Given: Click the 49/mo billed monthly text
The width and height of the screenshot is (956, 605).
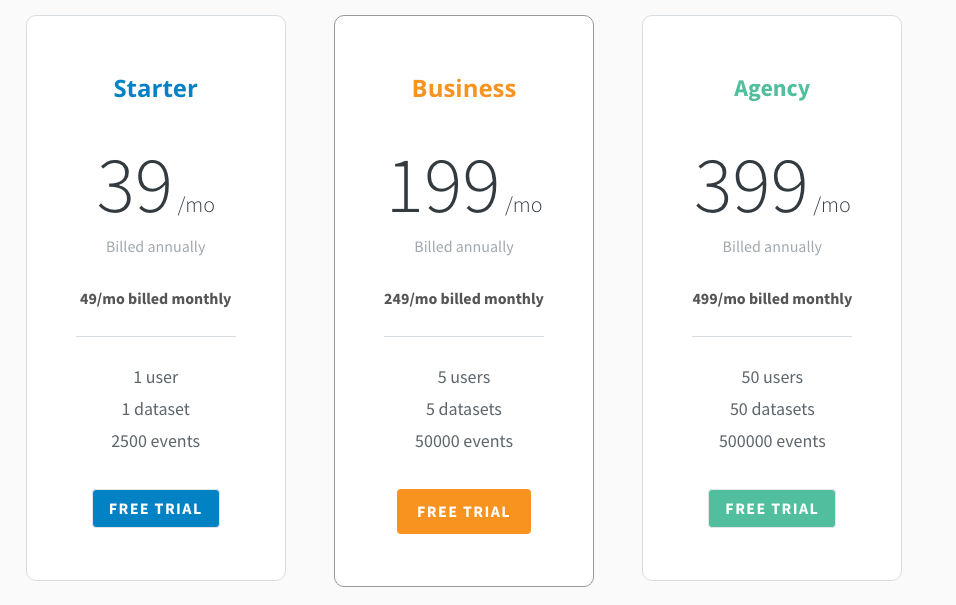Looking at the screenshot, I should 155,299.
